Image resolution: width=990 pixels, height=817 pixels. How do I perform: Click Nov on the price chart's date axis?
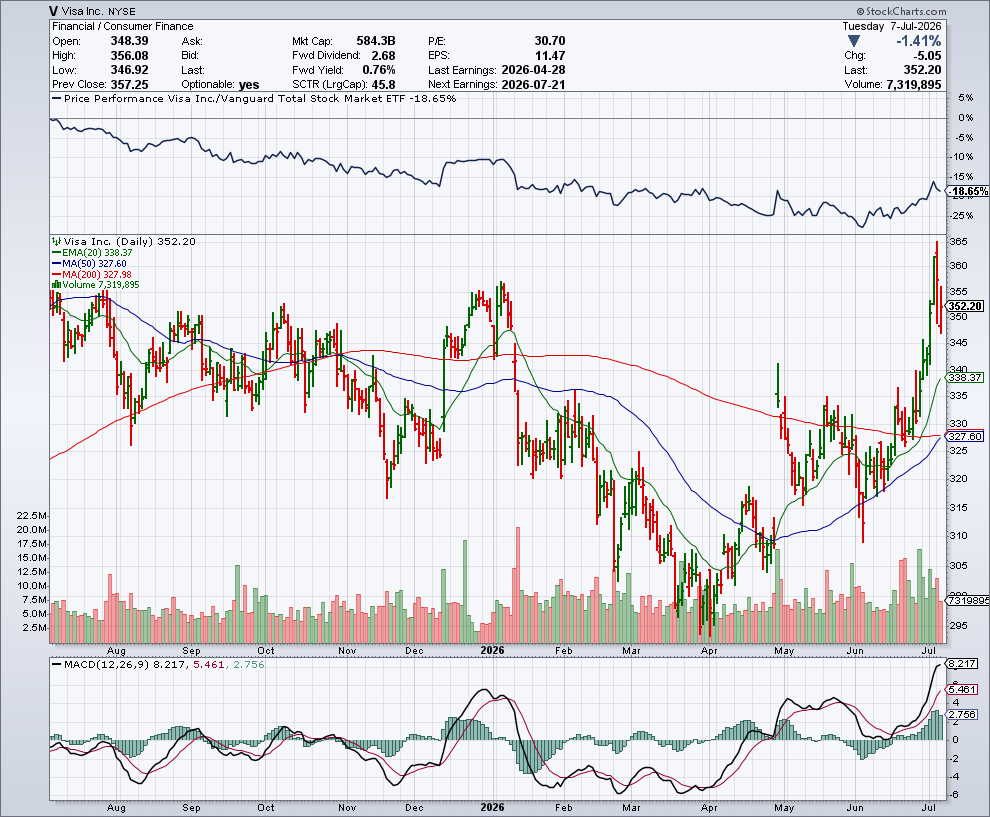point(347,650)
